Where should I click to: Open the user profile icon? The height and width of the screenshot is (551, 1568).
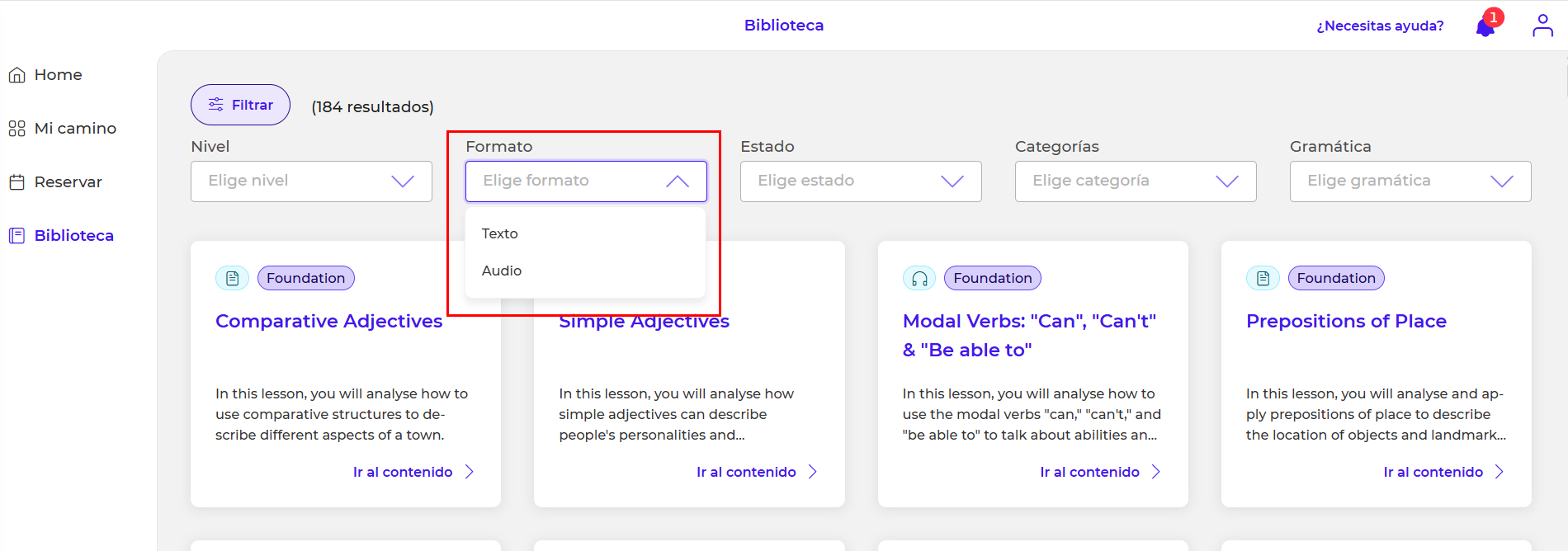[1542, 26]
